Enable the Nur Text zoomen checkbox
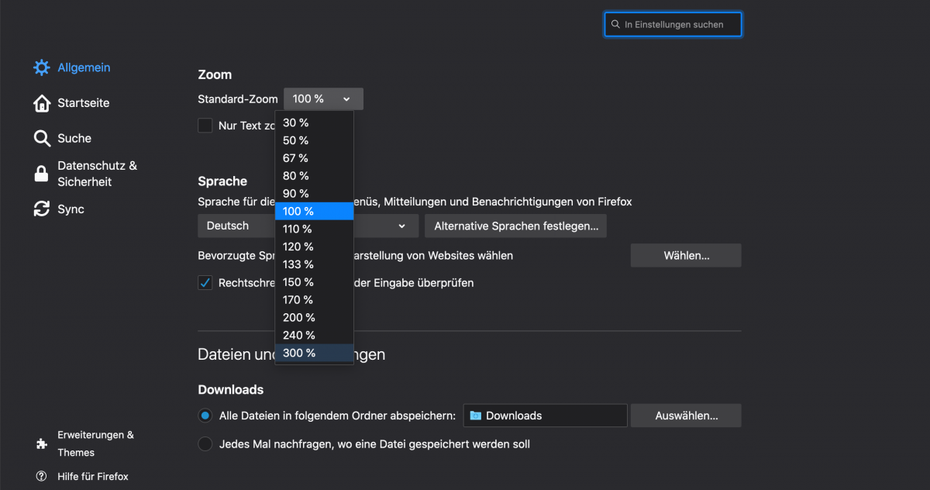This screenshot has width=930, height=490. click(x=205, y=126)
